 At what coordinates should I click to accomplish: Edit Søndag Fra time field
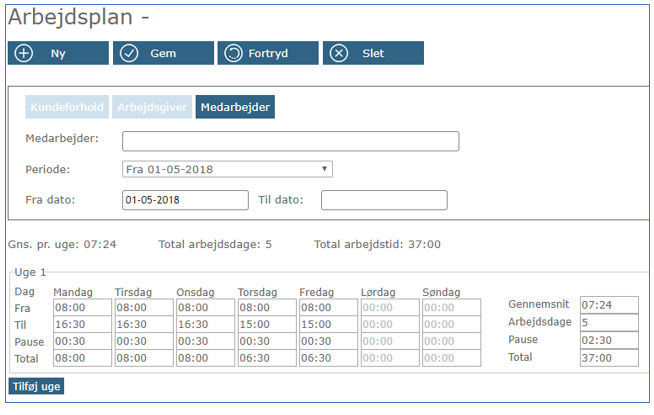click(x=452, y=308)
